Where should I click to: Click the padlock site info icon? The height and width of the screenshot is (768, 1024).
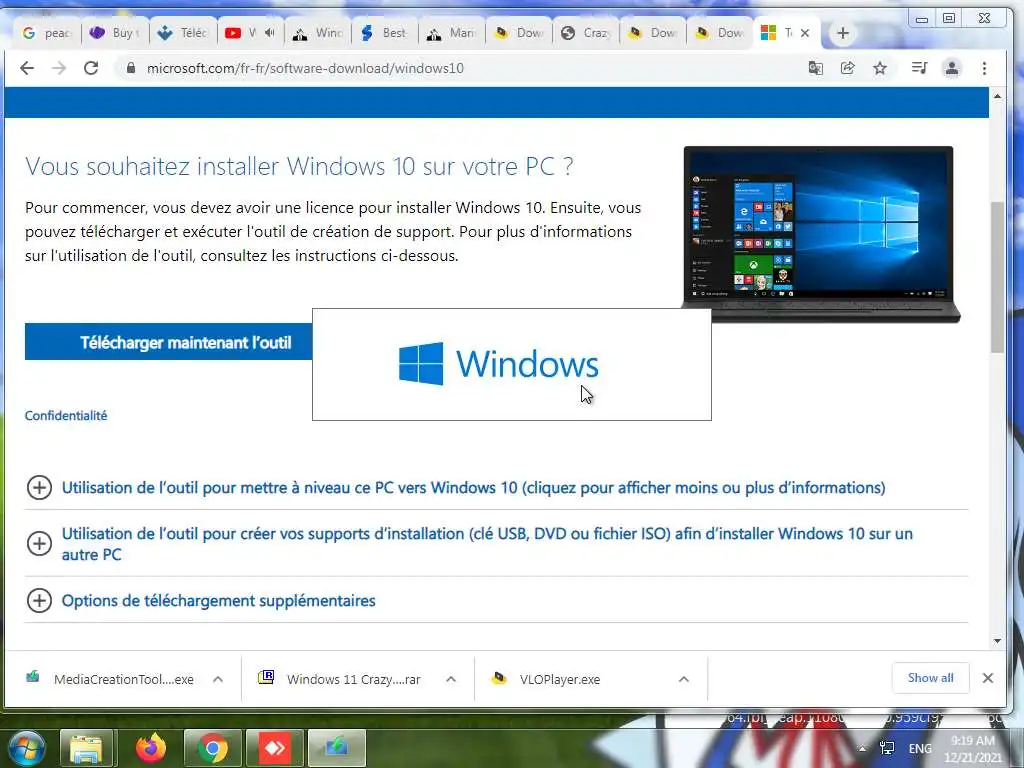click(x=131, y=68)
